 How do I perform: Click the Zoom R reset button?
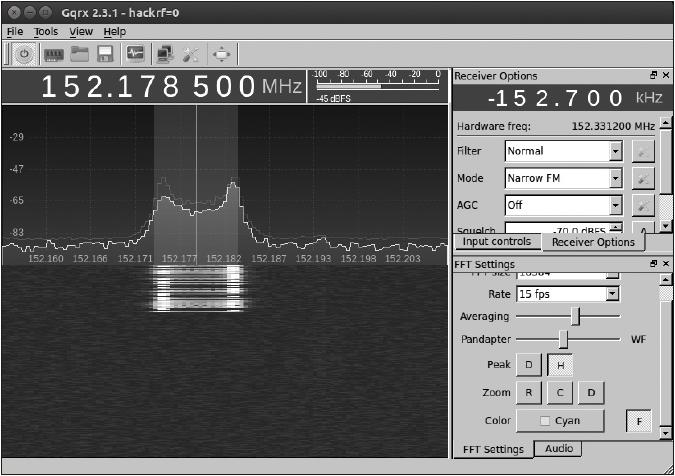530,393
